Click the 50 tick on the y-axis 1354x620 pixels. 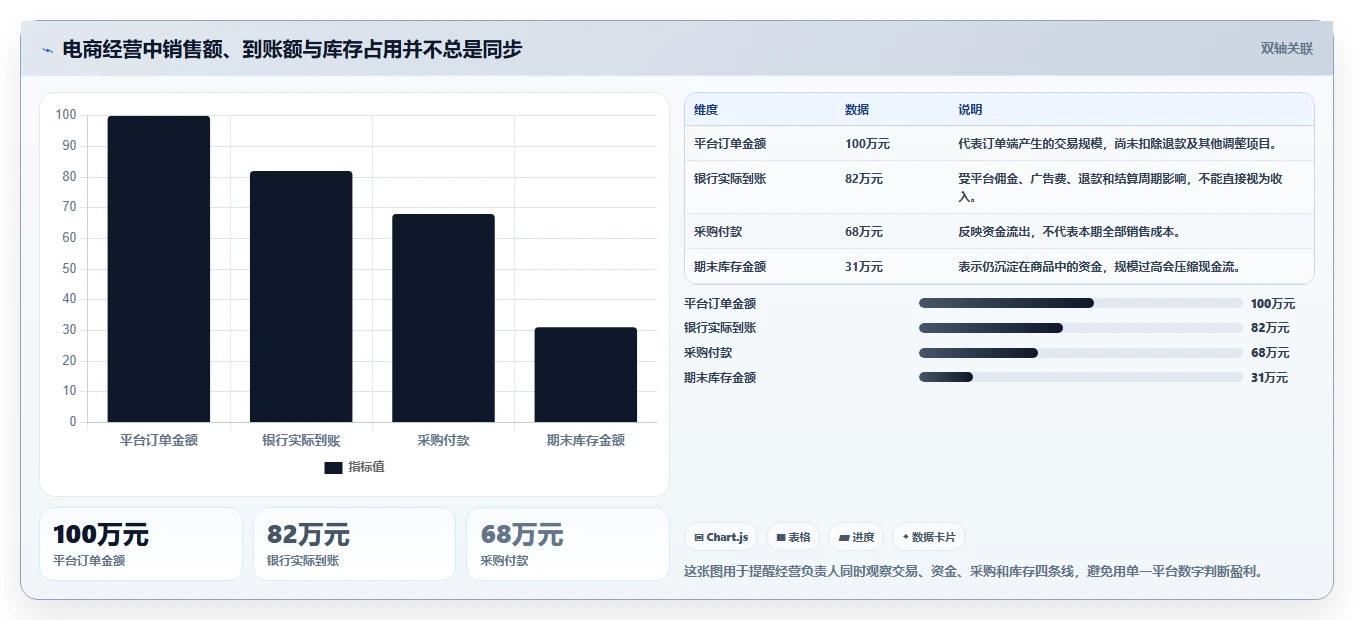pyautogui.click(x=69, y=268)
